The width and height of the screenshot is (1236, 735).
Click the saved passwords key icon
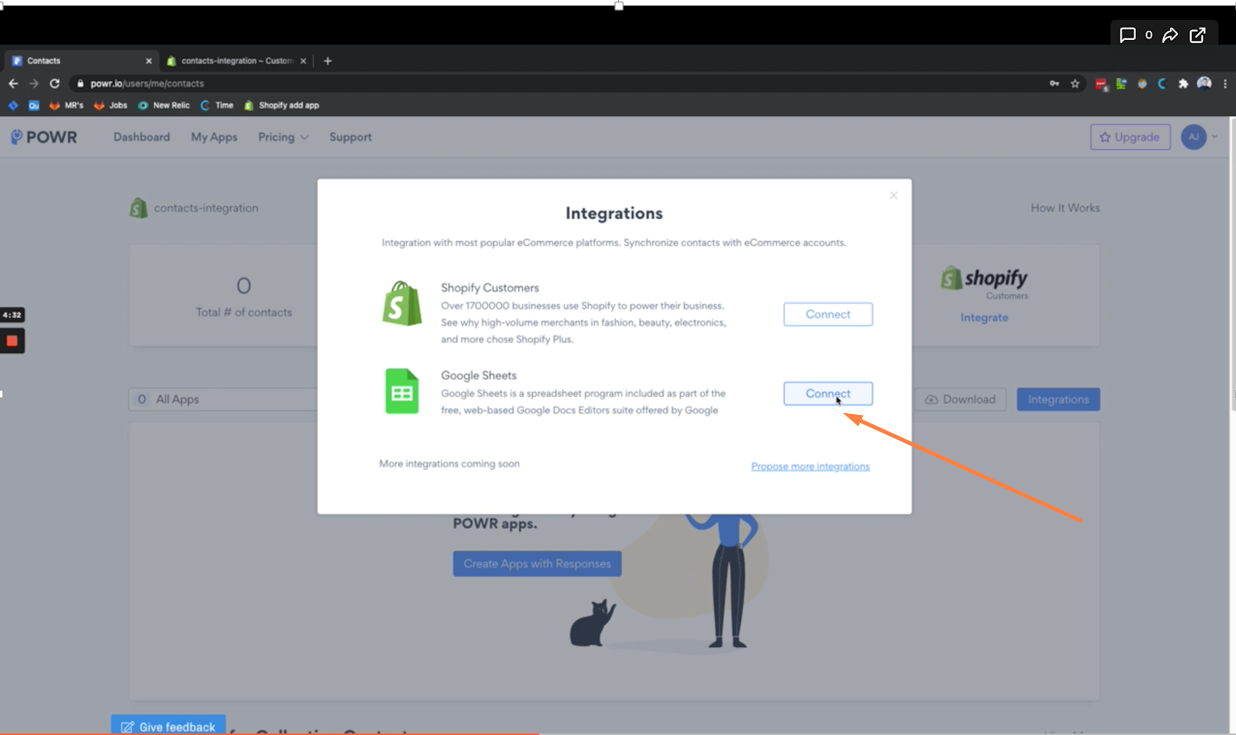1054,84
